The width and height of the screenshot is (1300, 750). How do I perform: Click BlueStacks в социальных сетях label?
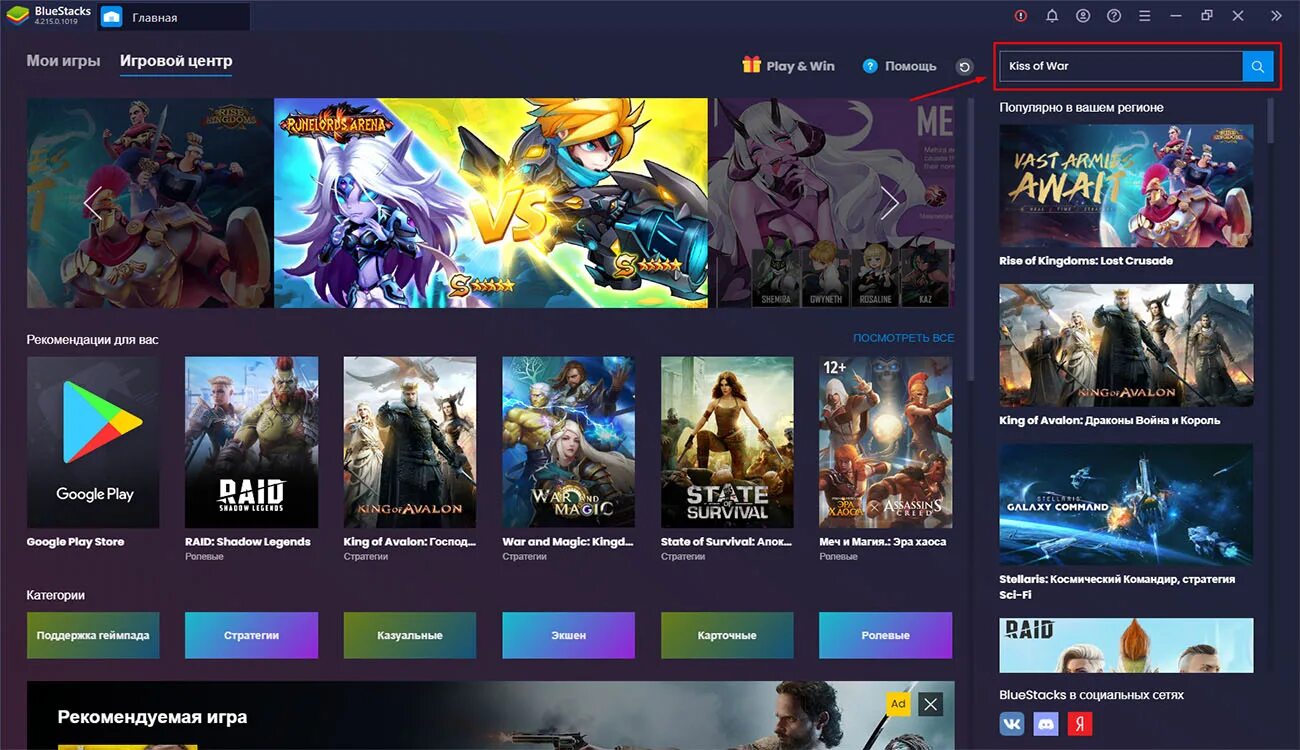coord(1091,695)
